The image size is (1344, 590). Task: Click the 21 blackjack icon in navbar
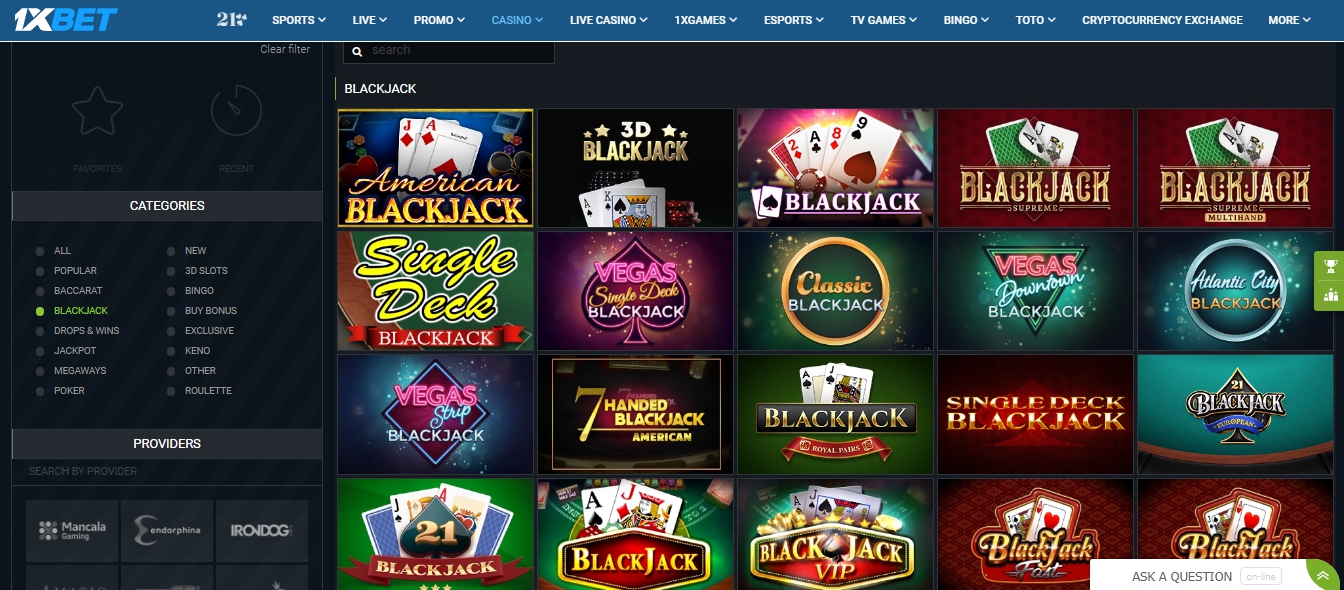232,19
